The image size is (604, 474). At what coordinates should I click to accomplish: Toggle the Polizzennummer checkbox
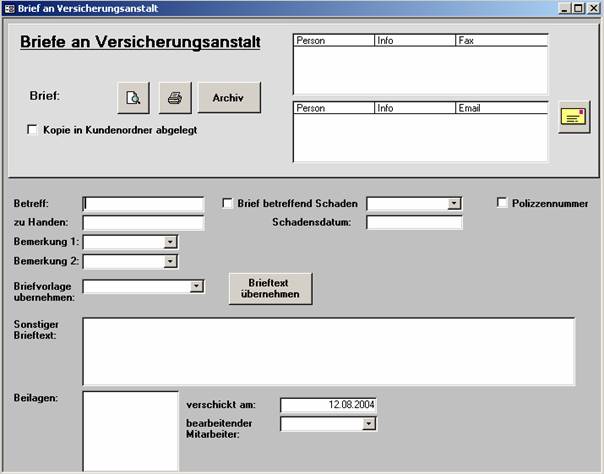click(x=502, y=203)
